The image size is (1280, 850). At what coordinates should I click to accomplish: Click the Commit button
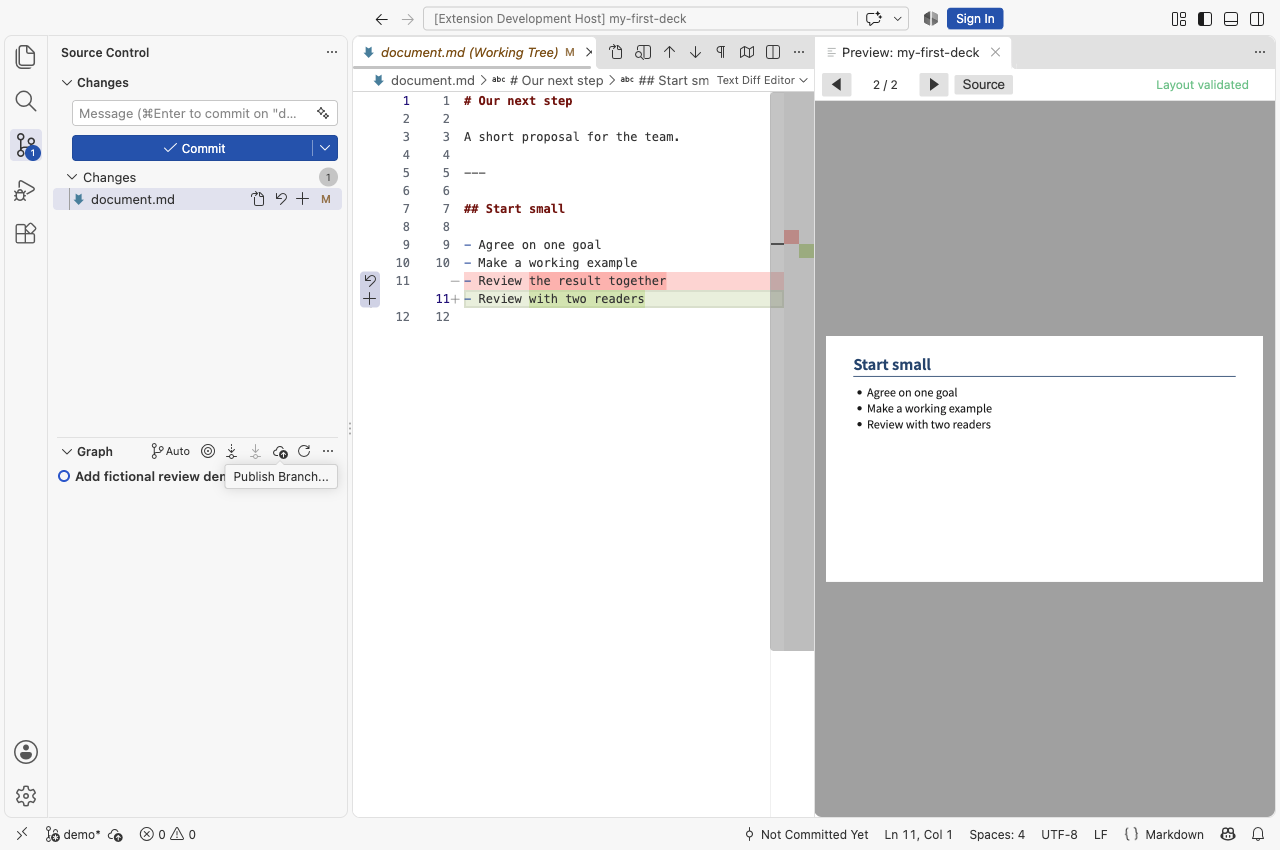pos(192,148)
